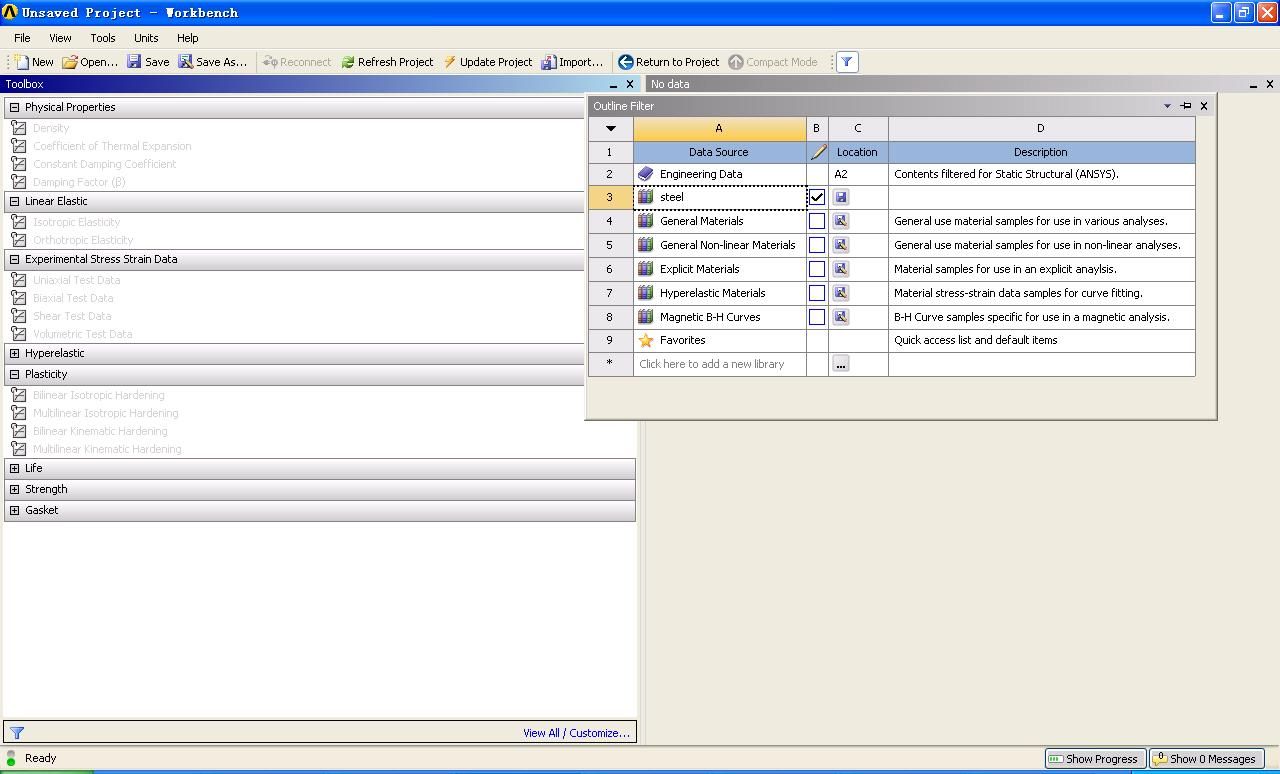The width and height of the screenshot is (1280, 774).
Task: Click Coefficient of Thermal Expansion item
Action: [111, 146]
